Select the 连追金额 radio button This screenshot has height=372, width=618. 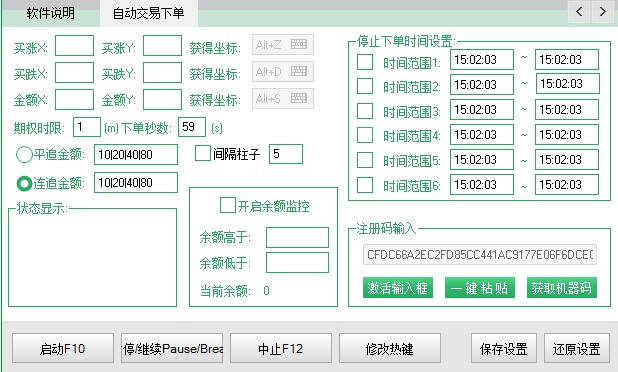pyautogui.click(x=24, y=183)
